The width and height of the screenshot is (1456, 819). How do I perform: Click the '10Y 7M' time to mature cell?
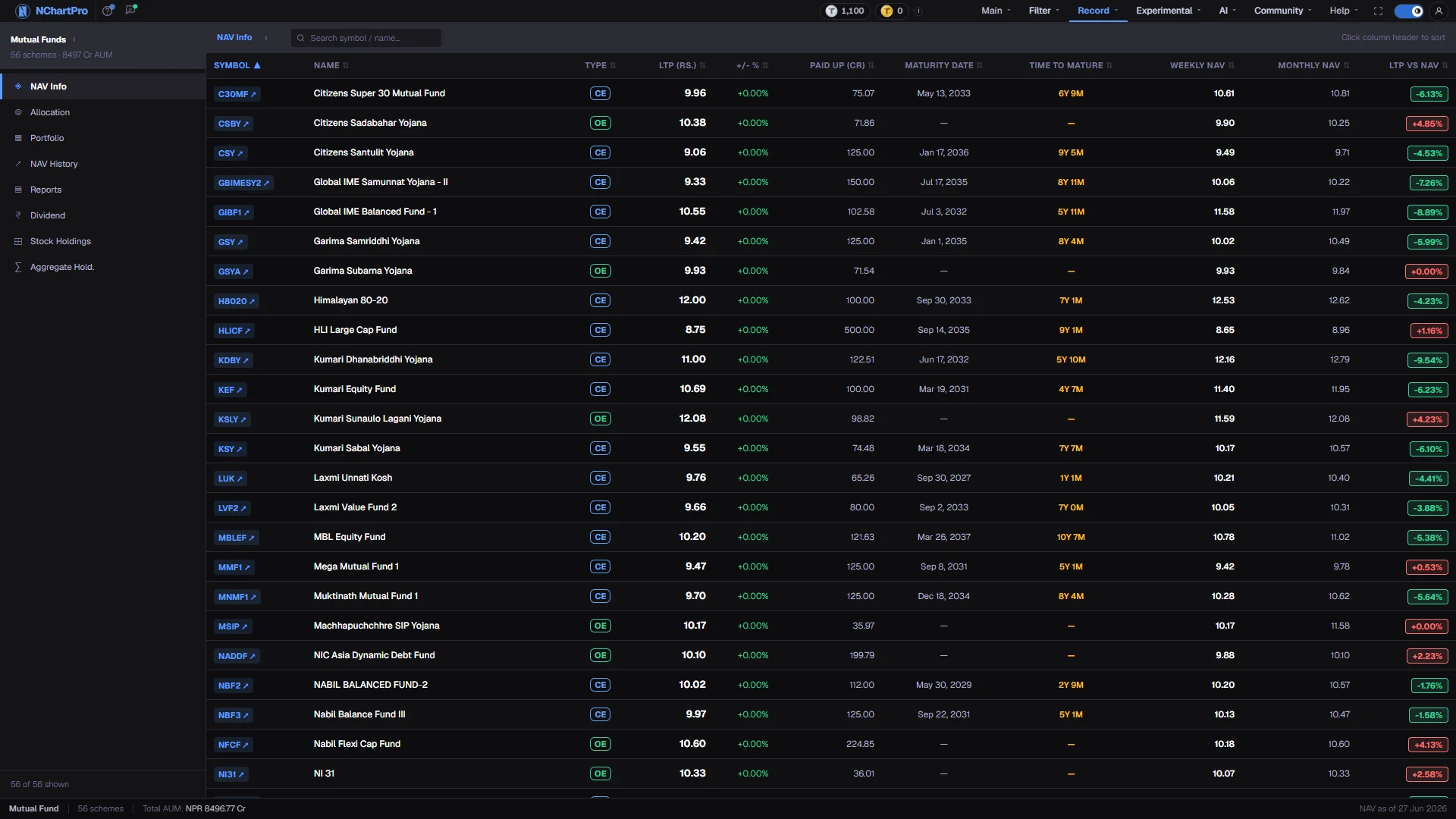[1071, 537]
